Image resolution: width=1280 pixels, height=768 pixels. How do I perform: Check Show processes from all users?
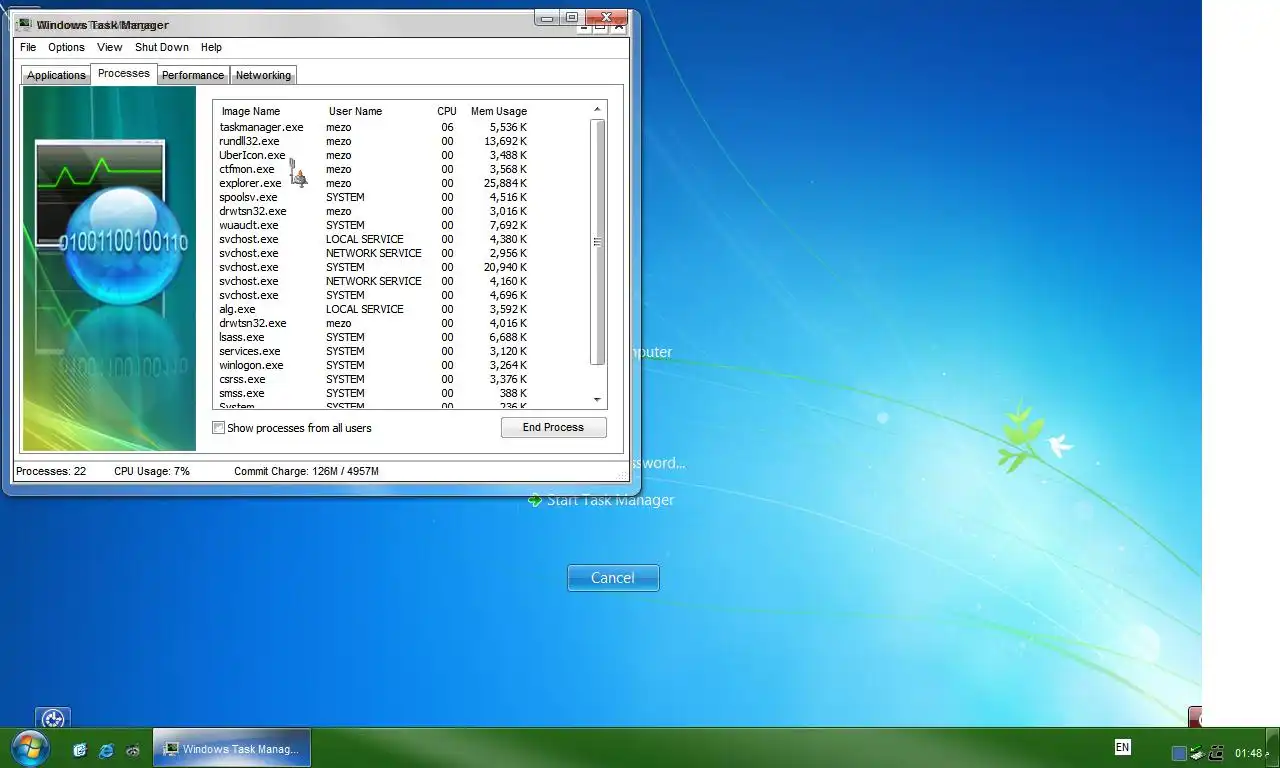click(x=219, y=428)
